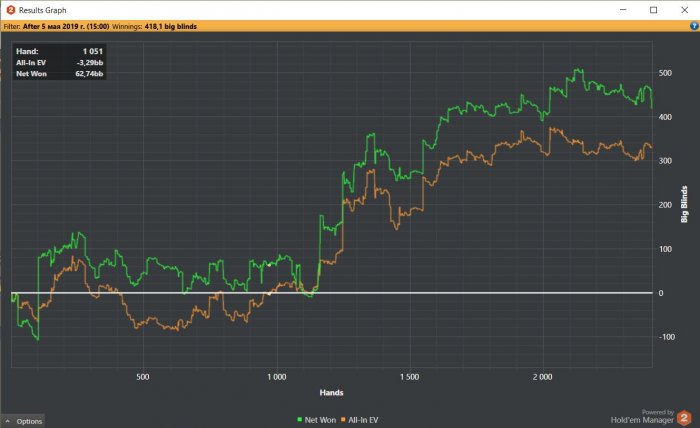The image size is (700, 428).
Task: Click the y-axis label '-100'
Action: pos(667,337)
